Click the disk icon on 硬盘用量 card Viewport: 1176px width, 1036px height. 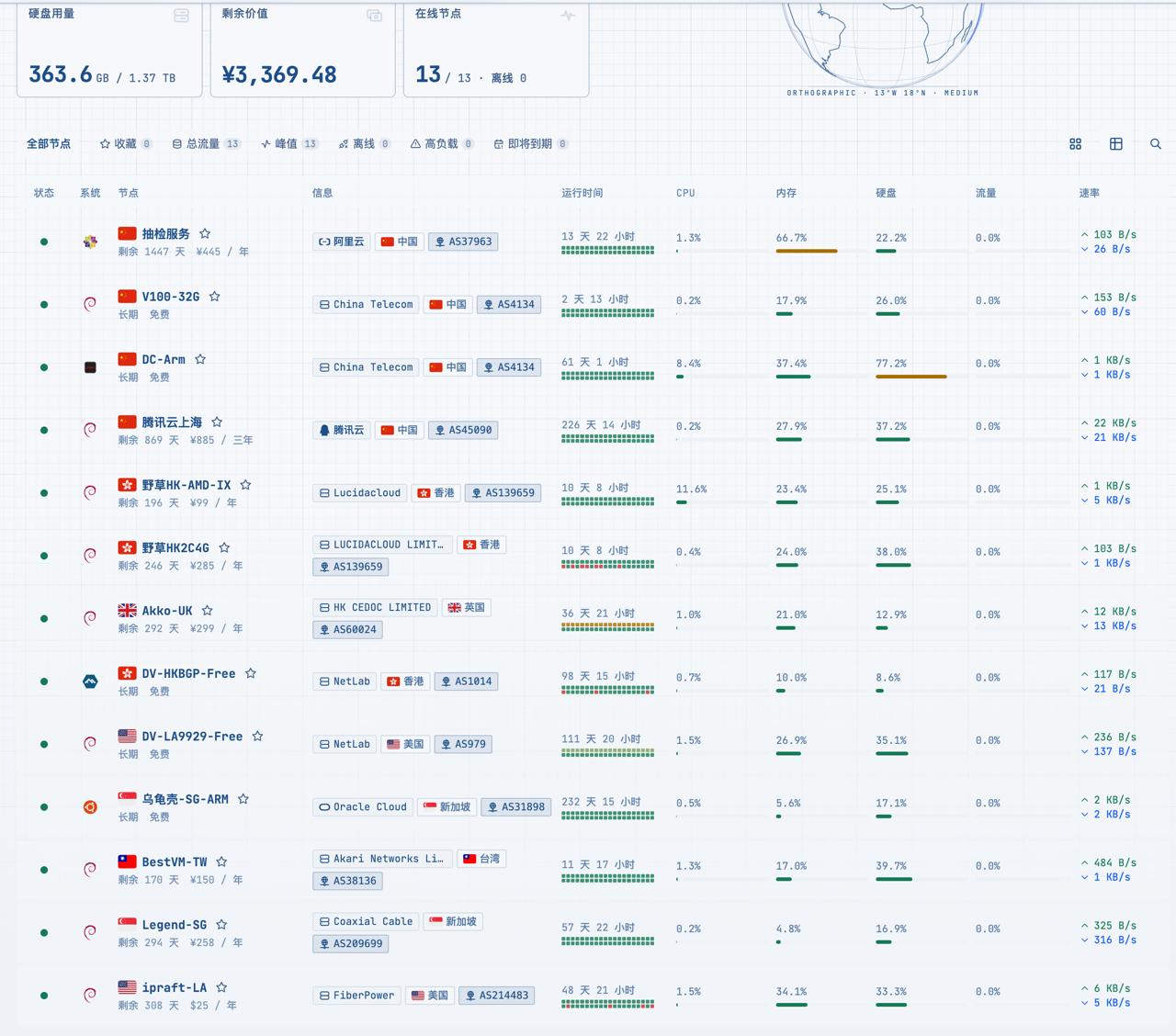181,16
